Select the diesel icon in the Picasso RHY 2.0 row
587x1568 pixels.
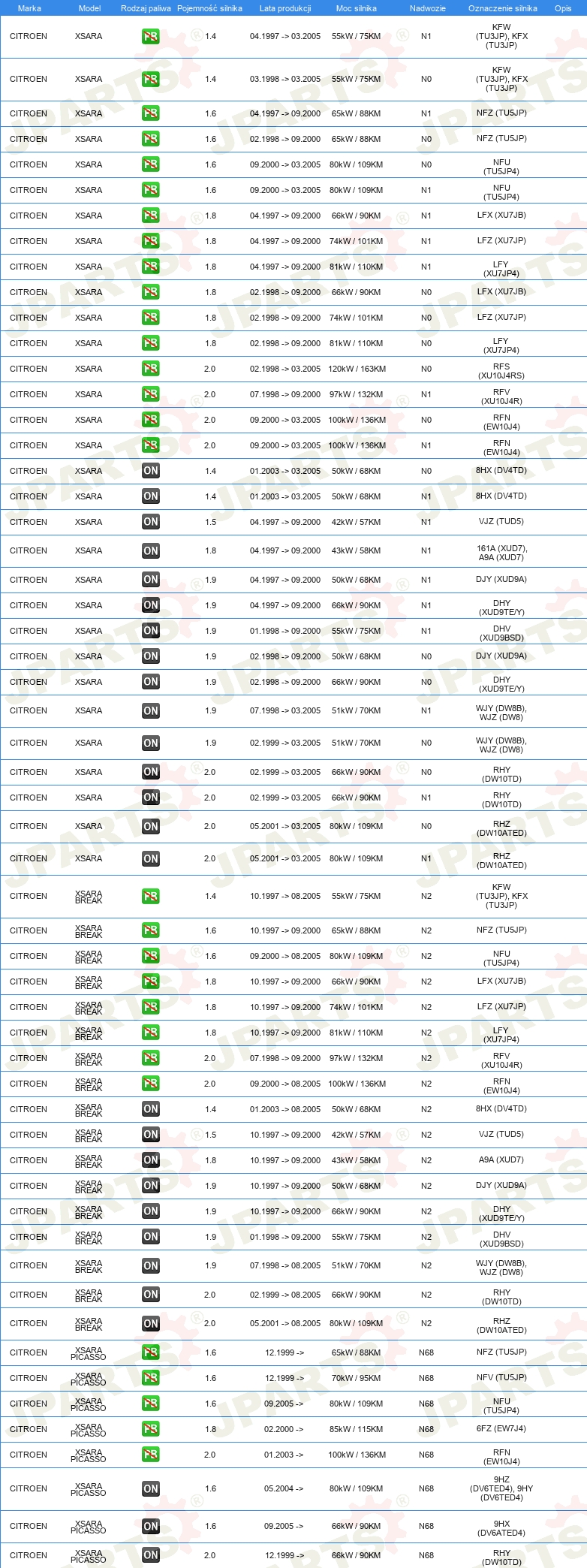pos(151,1555)
